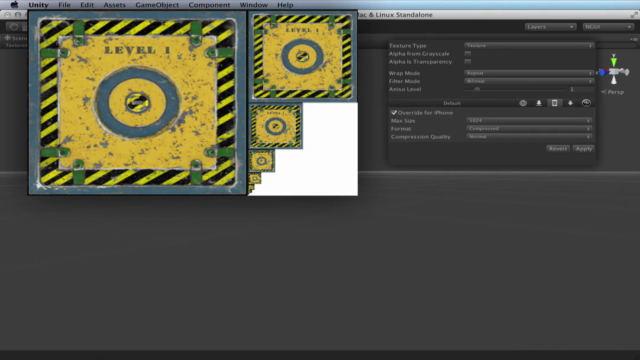This screenshot has width=640, height=360.
Task: Enable Alpha from Grayscale checkbox
Action: tap(468, 53)
